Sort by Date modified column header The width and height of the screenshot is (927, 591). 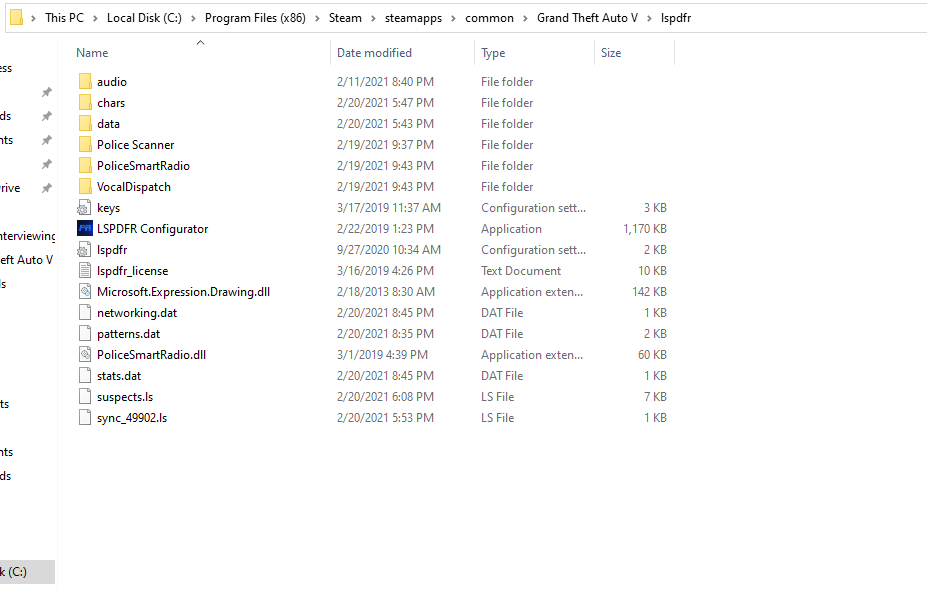coord(374,53)
